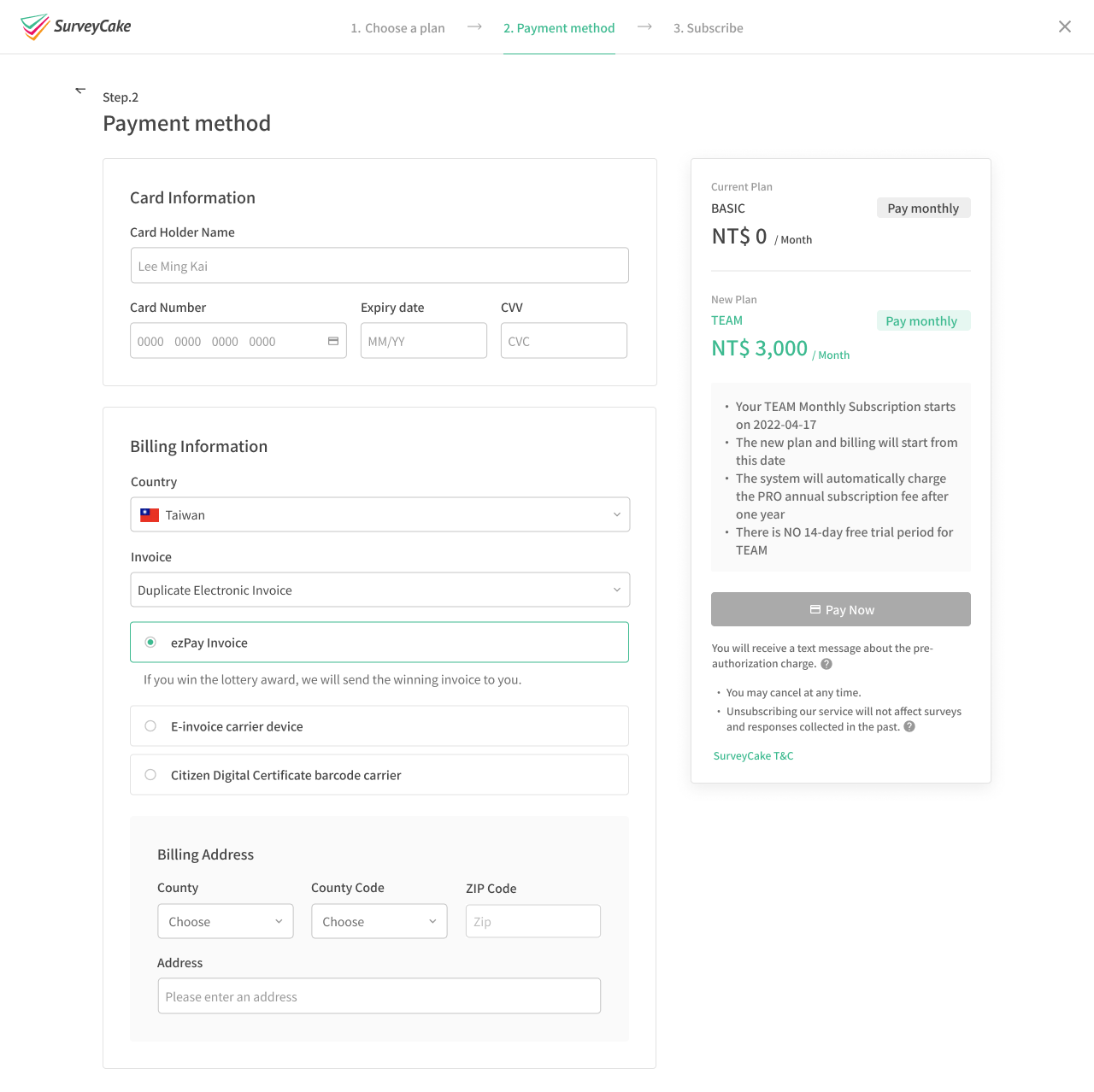Click help icon beside past responses note
The height and width of the screenshot is (1092, 1094).
tap(909, 727)
